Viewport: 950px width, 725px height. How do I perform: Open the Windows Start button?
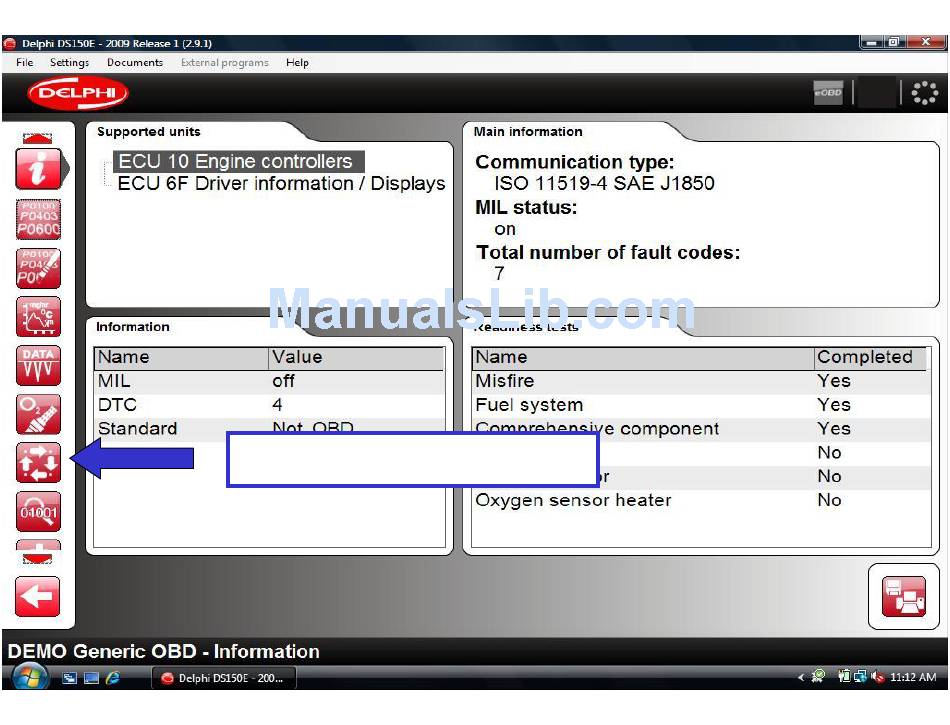[30, 677]
